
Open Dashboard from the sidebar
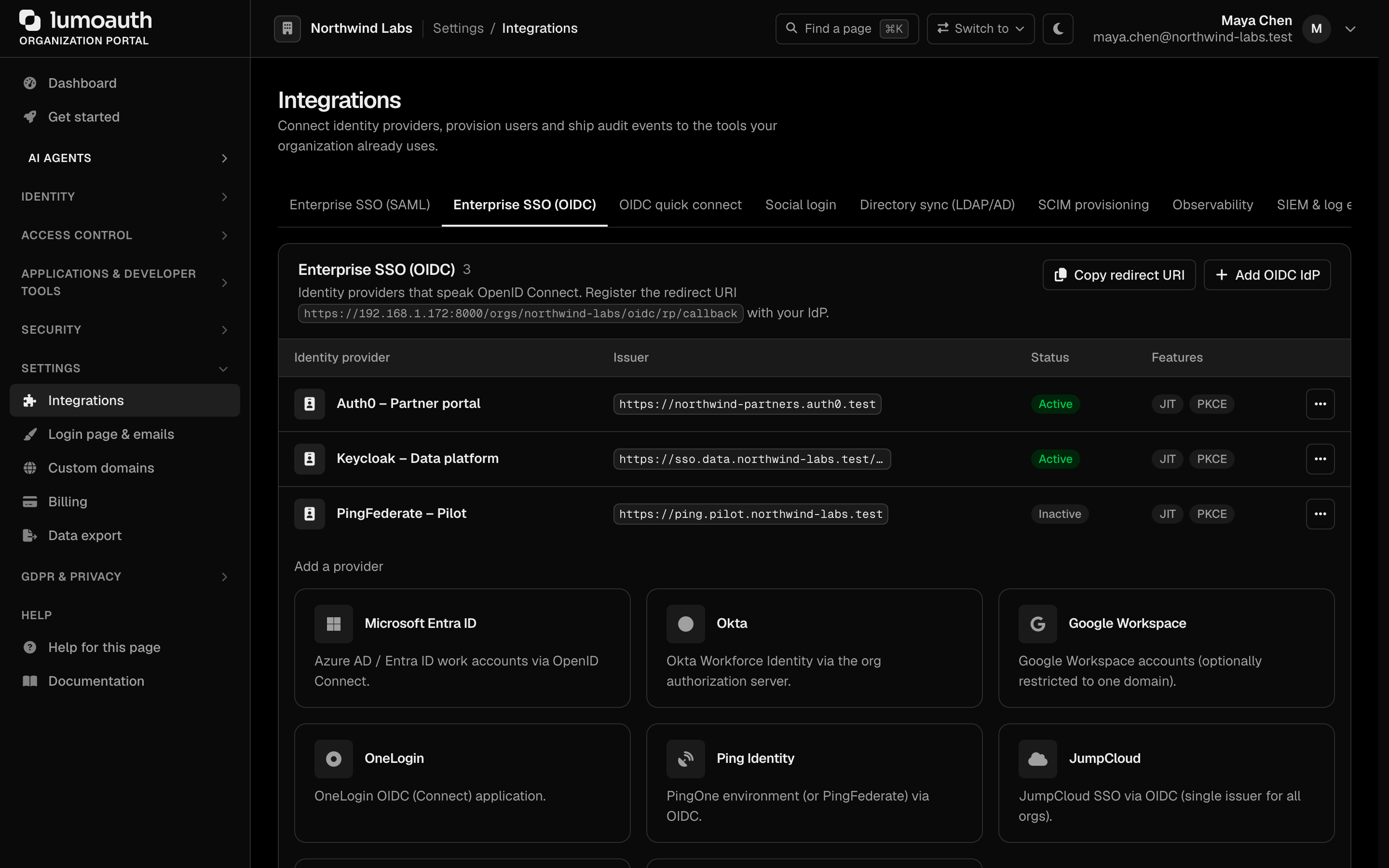click(124, 83)
